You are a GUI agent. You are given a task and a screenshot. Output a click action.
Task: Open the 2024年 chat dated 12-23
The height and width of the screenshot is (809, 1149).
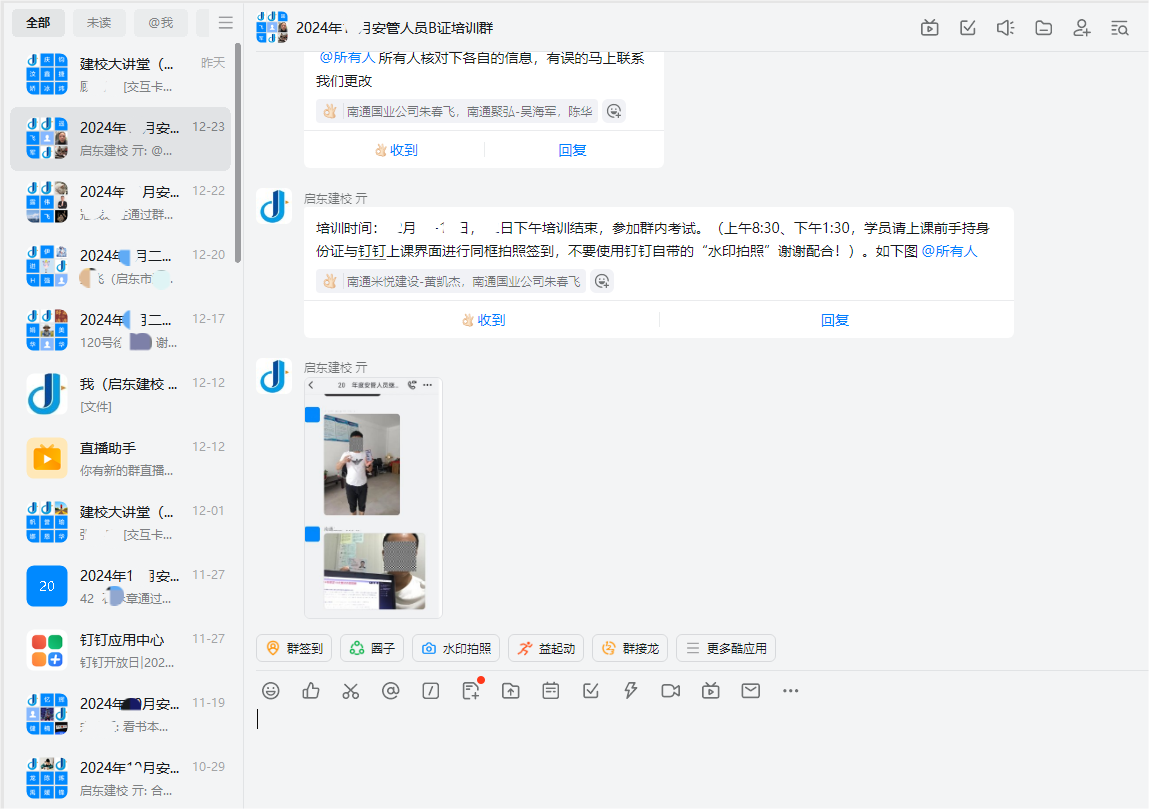pos(121,138)
